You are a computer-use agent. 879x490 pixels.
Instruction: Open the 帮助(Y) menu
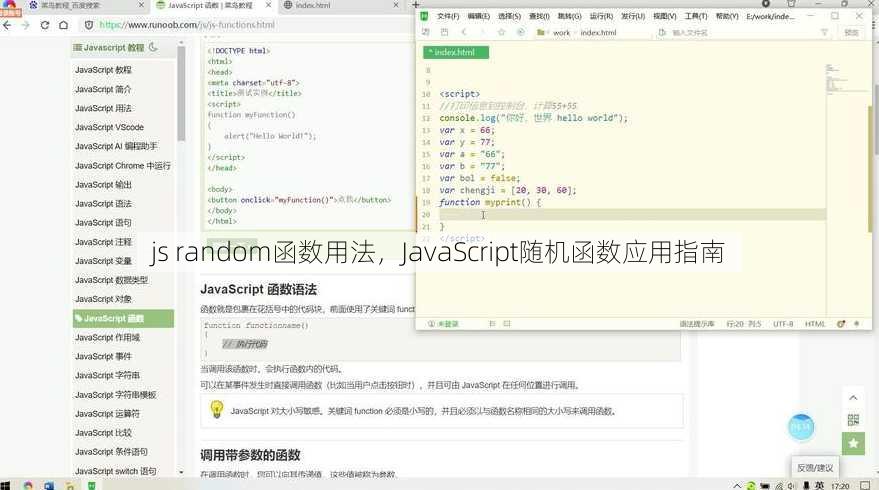(x=727, y=16)
